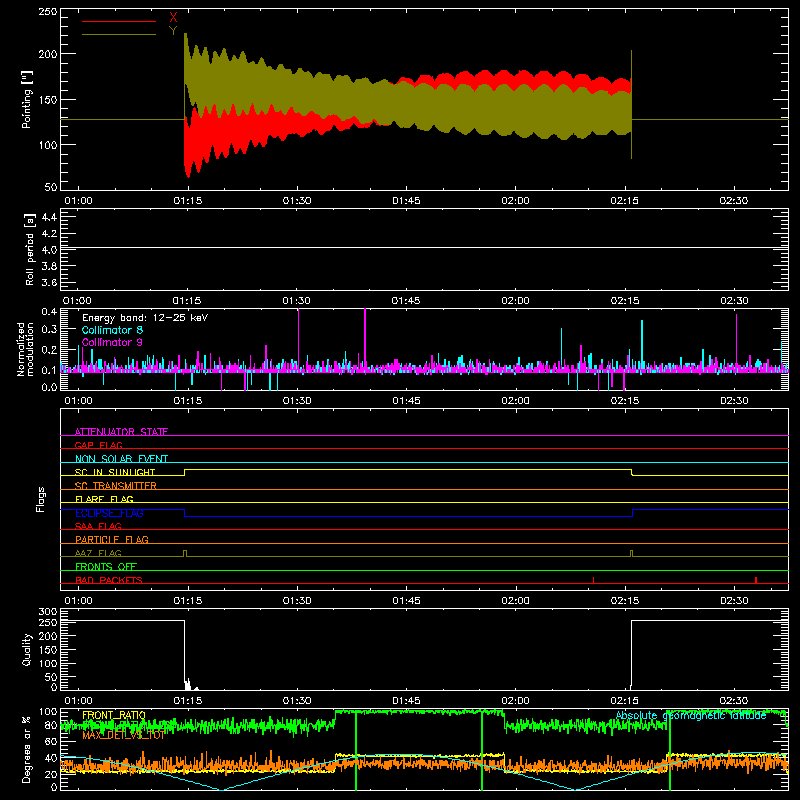Image resolution: width=800 pixels, height=800 pixels.
Task: Select the 'Collimator 9' legend label
Action: click(x=112, y=342)
